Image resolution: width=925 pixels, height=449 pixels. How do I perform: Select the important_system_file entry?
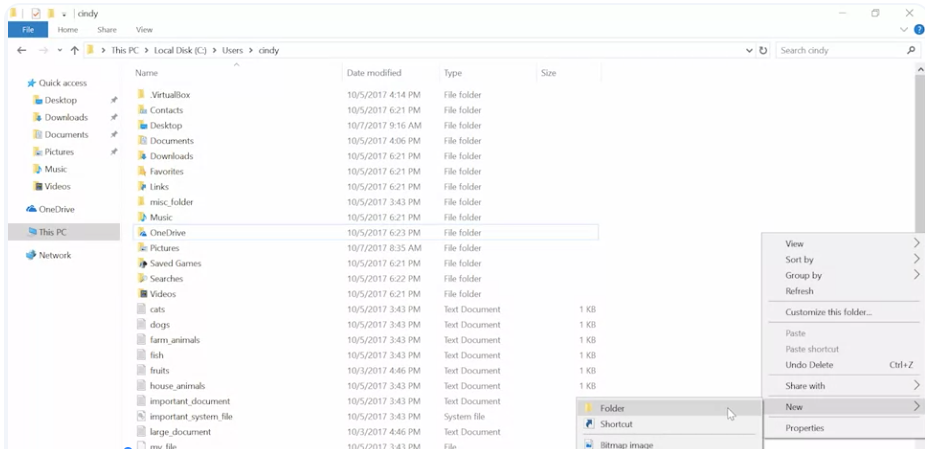pyautogui.click(x=191, y=417)
